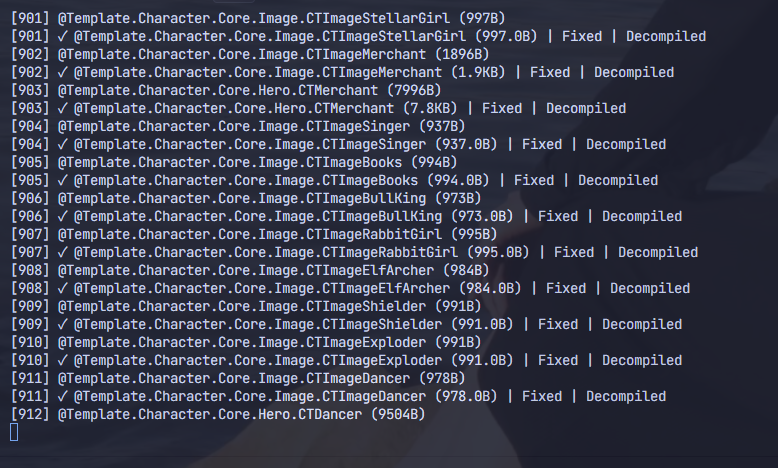The height and width of the screenshot is (468, 778).
Task: Click the checkmark on the CTMerchant hero line
Action: (62, 108)
